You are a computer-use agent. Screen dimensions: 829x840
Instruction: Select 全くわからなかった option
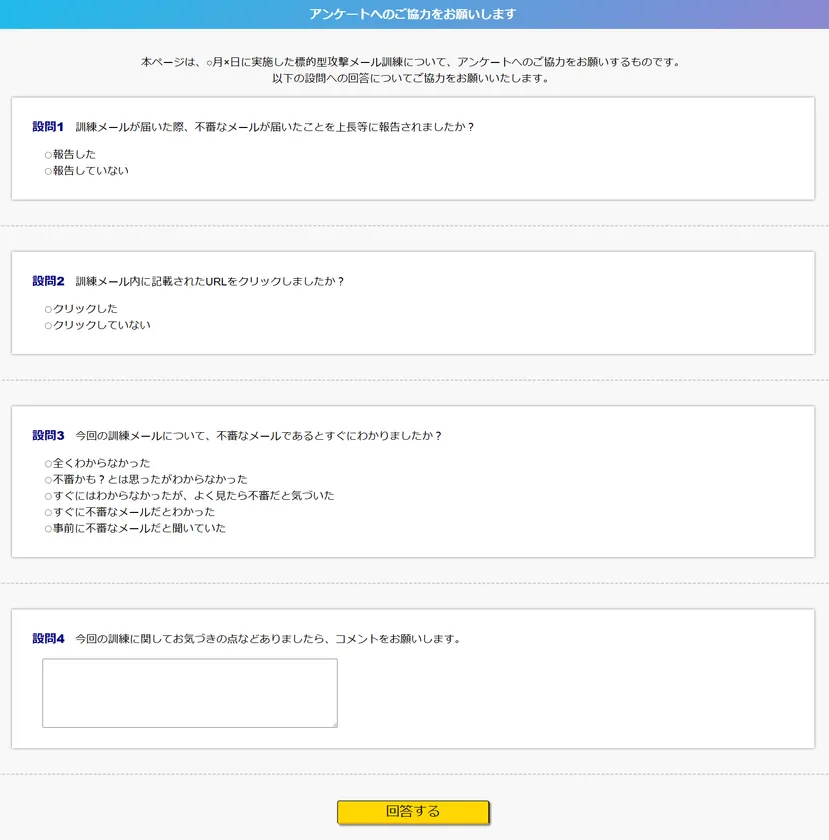click(48, 464)
